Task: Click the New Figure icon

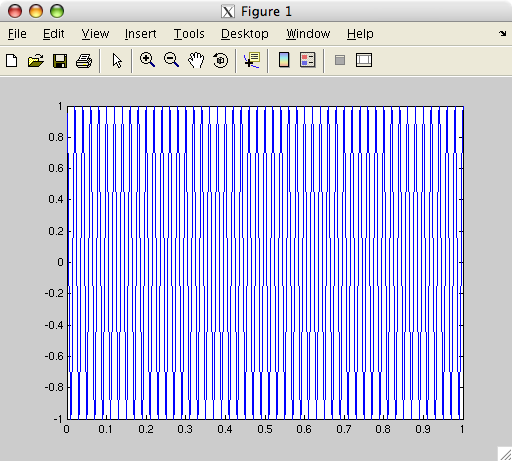Action: pos(12,61)
